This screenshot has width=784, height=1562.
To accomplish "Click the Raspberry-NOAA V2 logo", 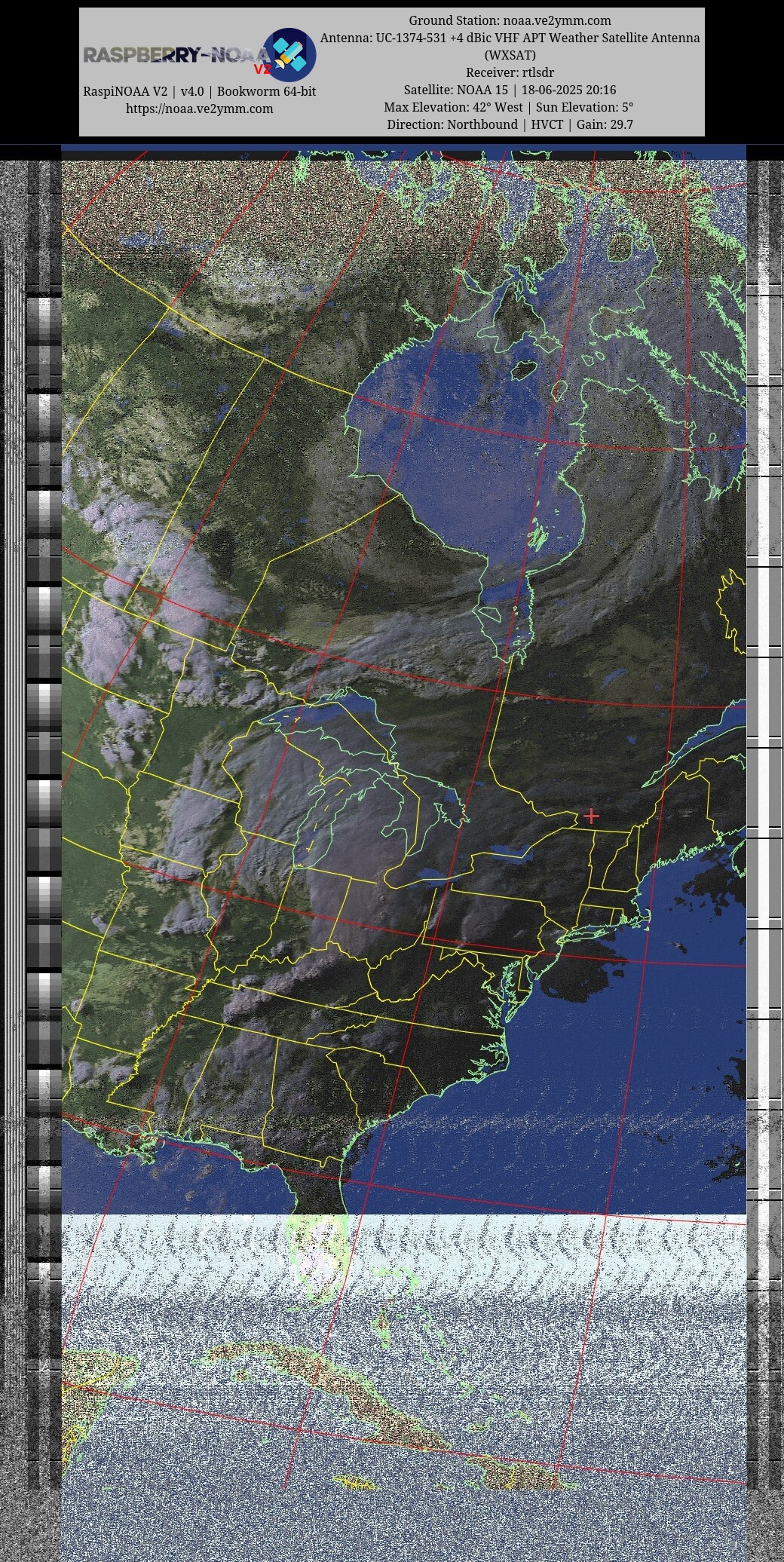I will [x=200, y=54].
